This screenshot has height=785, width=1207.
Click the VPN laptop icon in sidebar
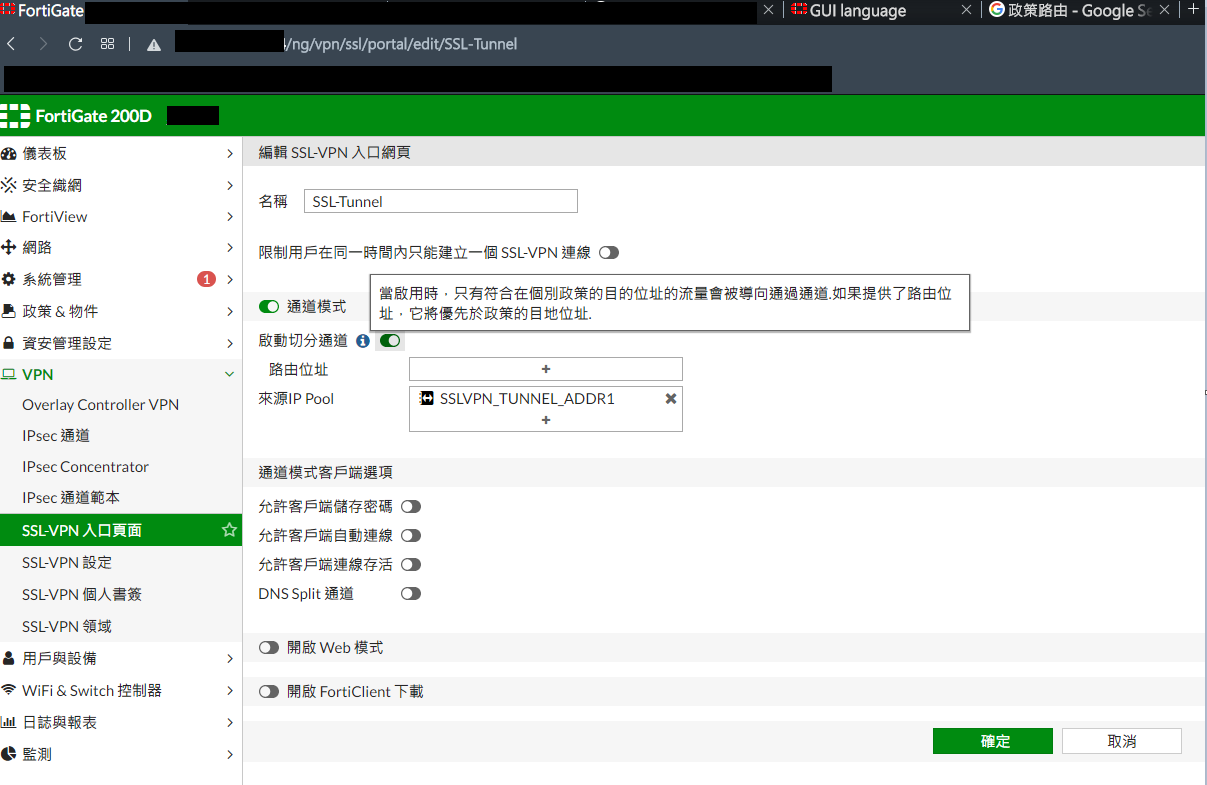[x=9, y=374]
